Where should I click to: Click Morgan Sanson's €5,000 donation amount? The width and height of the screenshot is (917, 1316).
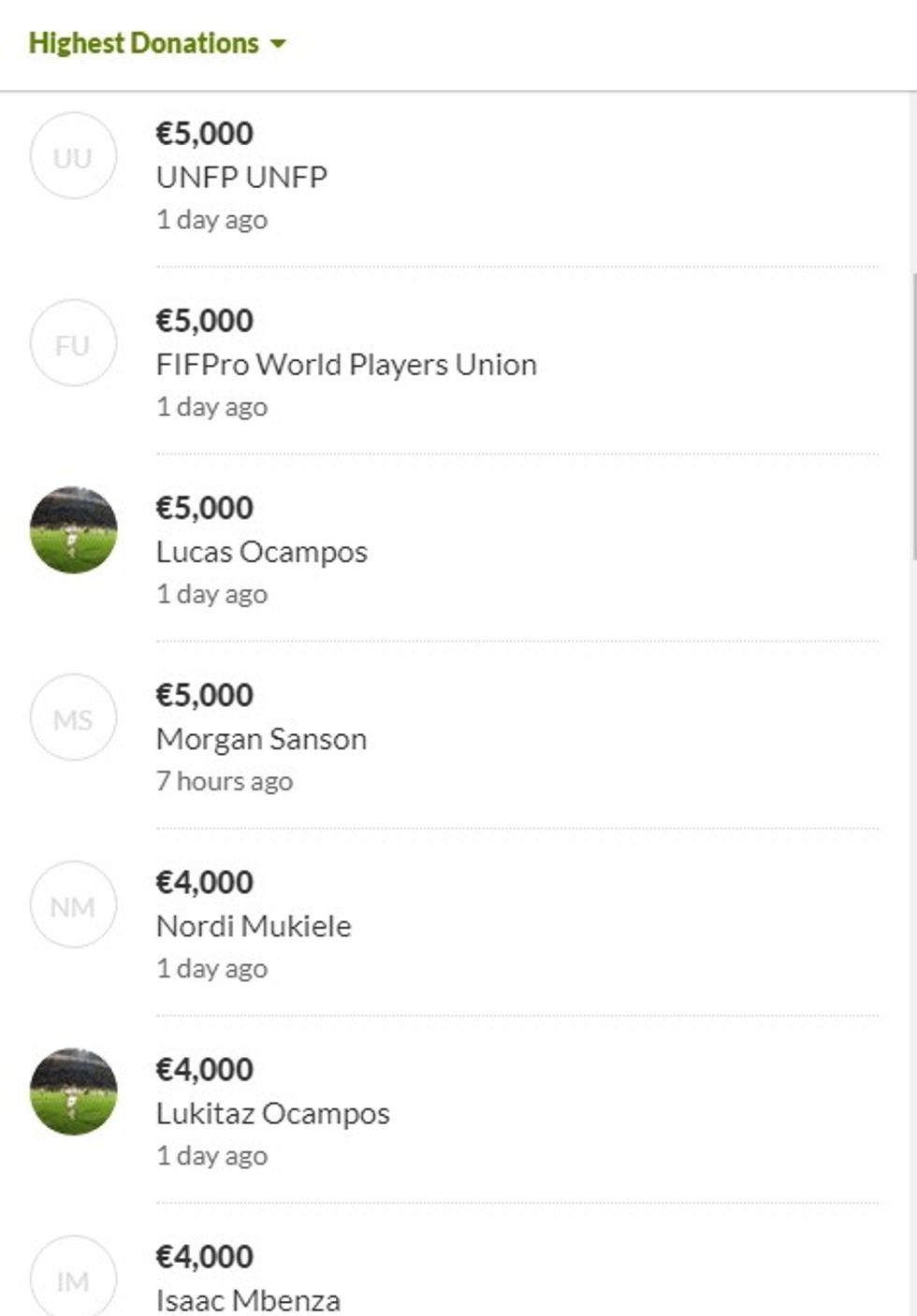pyautogui.click(x=204, y=695)
